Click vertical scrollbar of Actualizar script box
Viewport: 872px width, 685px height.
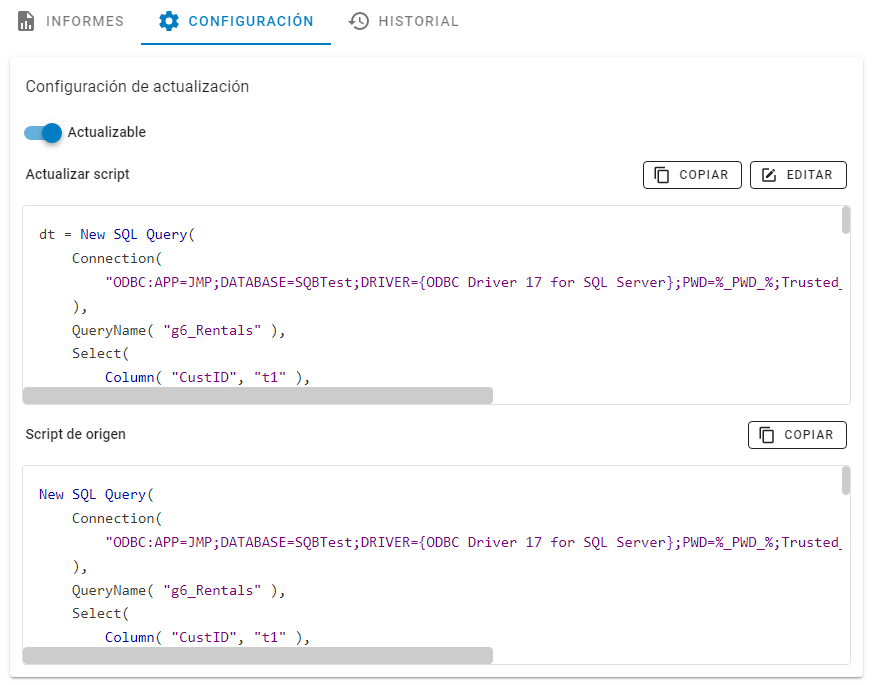(846, 220)
